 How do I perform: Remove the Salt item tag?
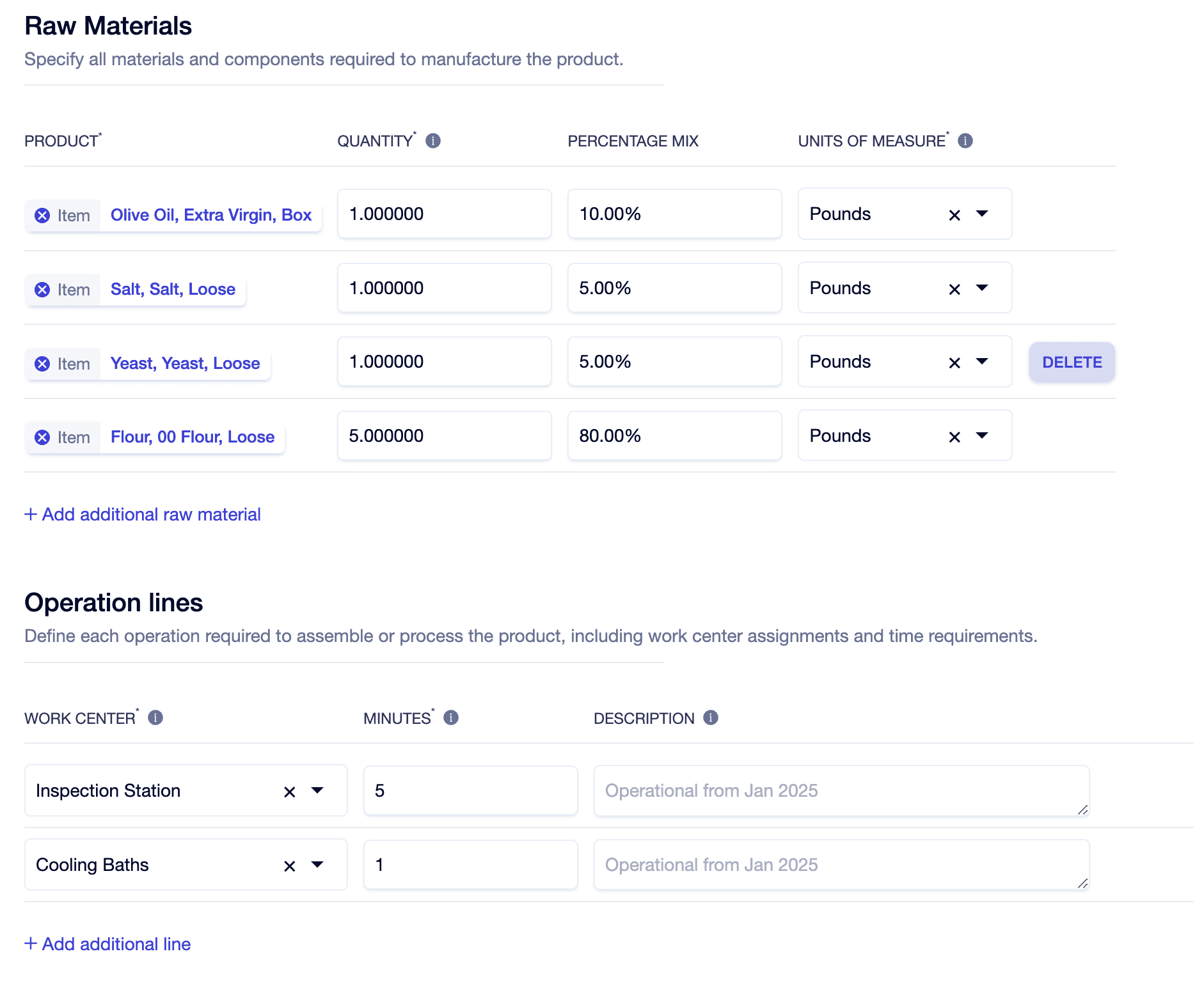pyautogui.click(x=42, y=290)
